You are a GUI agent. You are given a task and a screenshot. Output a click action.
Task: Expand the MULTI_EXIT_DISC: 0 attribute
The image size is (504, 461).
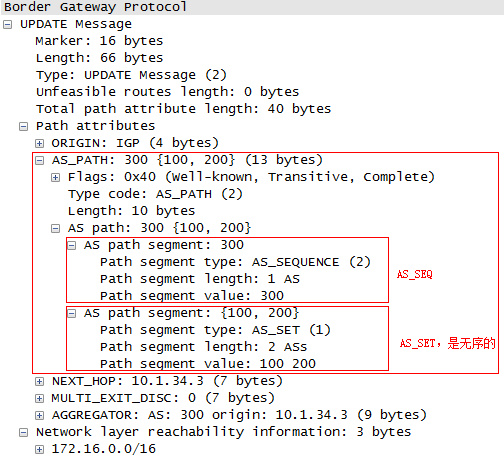[x=39, y=398]
